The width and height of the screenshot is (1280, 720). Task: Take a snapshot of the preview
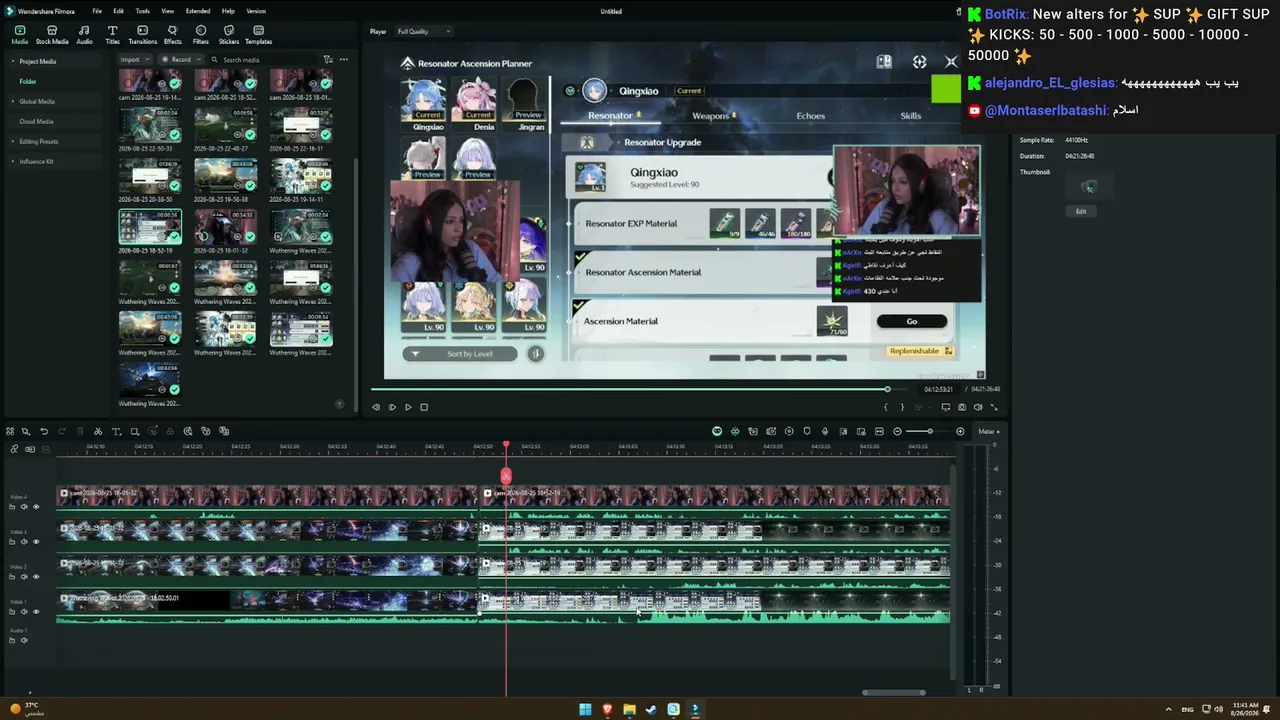point(962,407)
